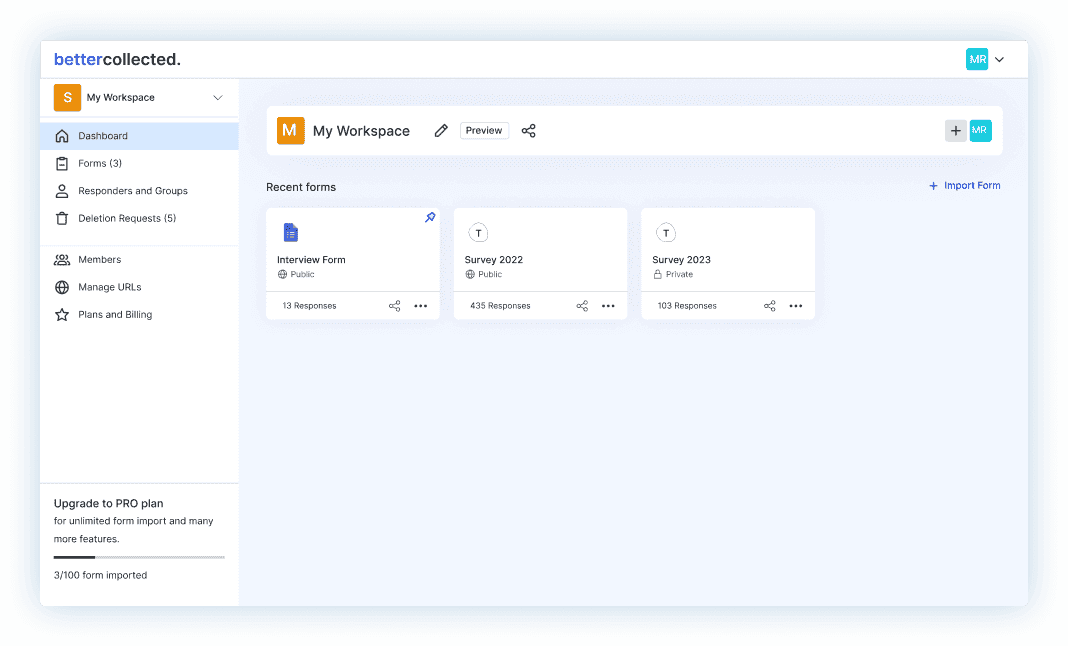Viewport: 1068px width, 646px height.
Task: Click the Members group icon
Action: (62, 260)
